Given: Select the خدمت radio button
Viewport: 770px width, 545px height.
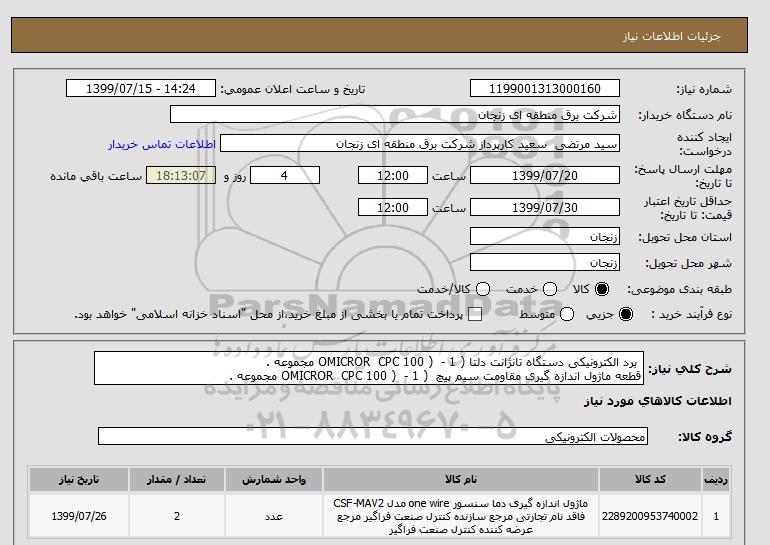Looking at the screenshot, I should (550, 289).
